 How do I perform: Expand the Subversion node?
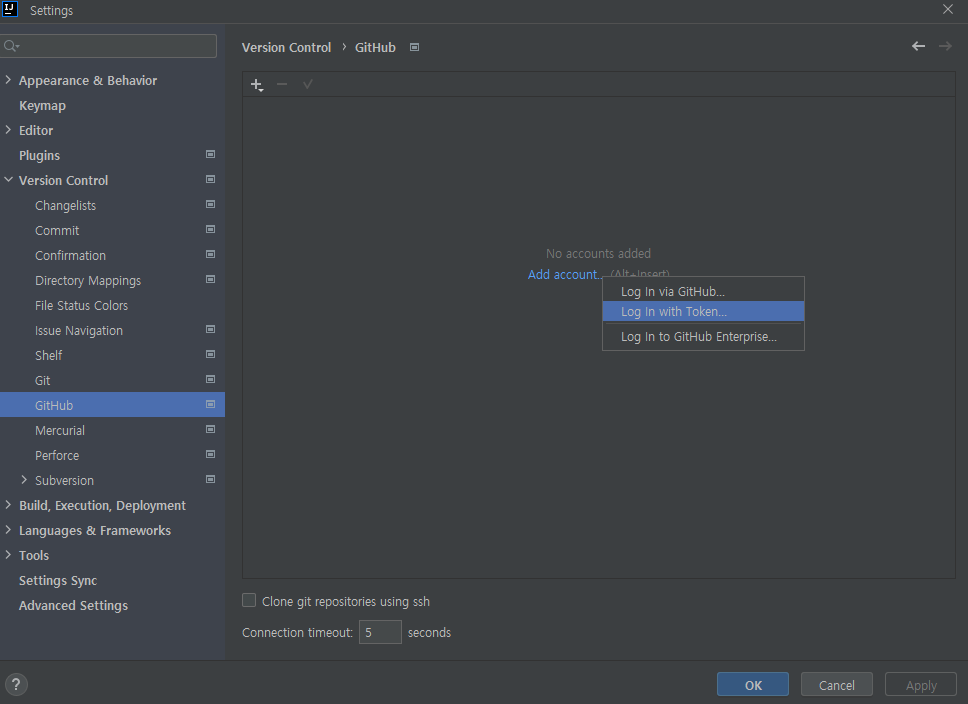tap(24, 480)
